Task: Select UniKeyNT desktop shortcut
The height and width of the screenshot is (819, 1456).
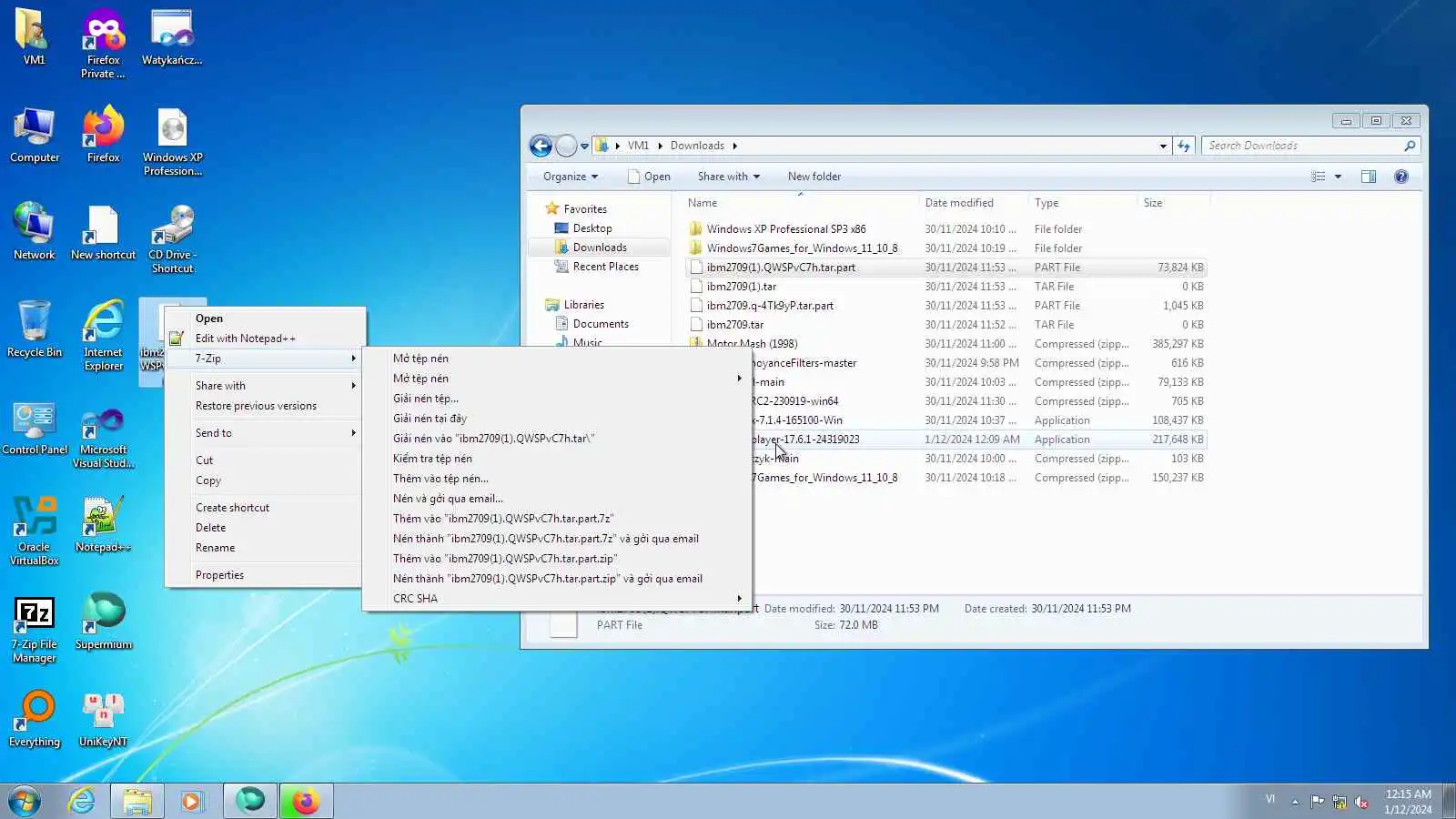Action: [103, 720]
